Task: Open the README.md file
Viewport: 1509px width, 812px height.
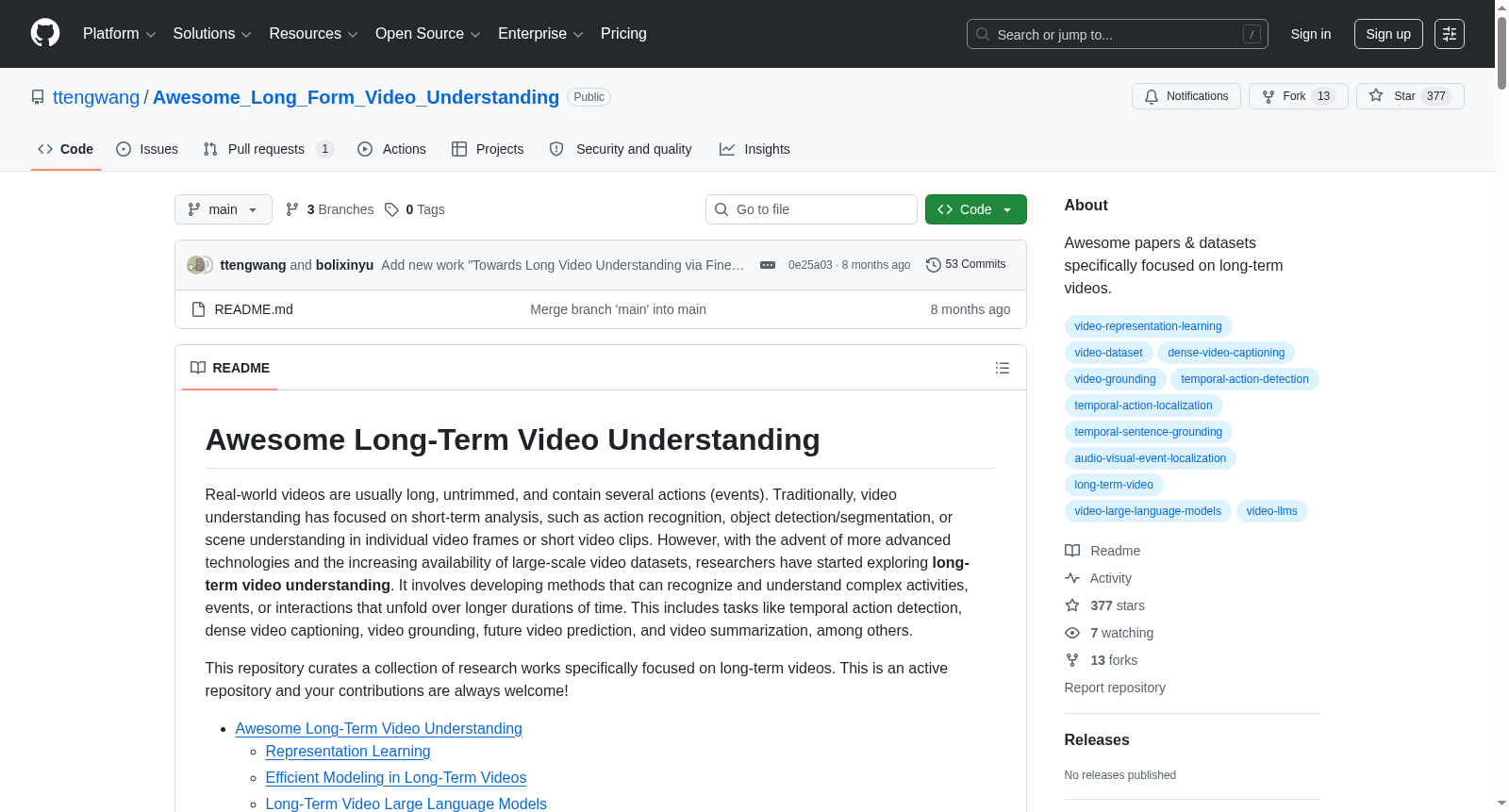Action: 254,309
